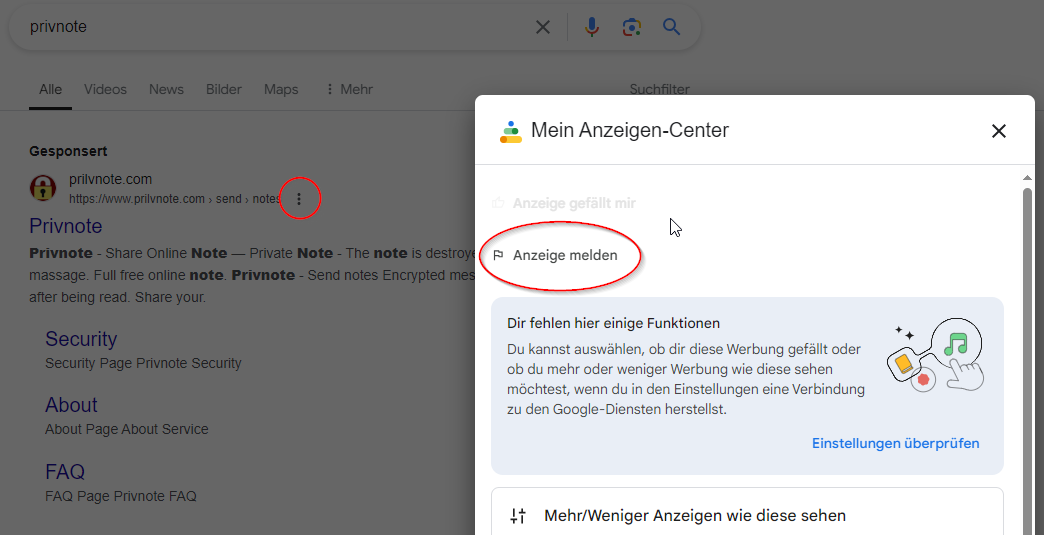Open Google Lens image search
The width and height of the screenshot is (1044, 535).
pos(631,27)
